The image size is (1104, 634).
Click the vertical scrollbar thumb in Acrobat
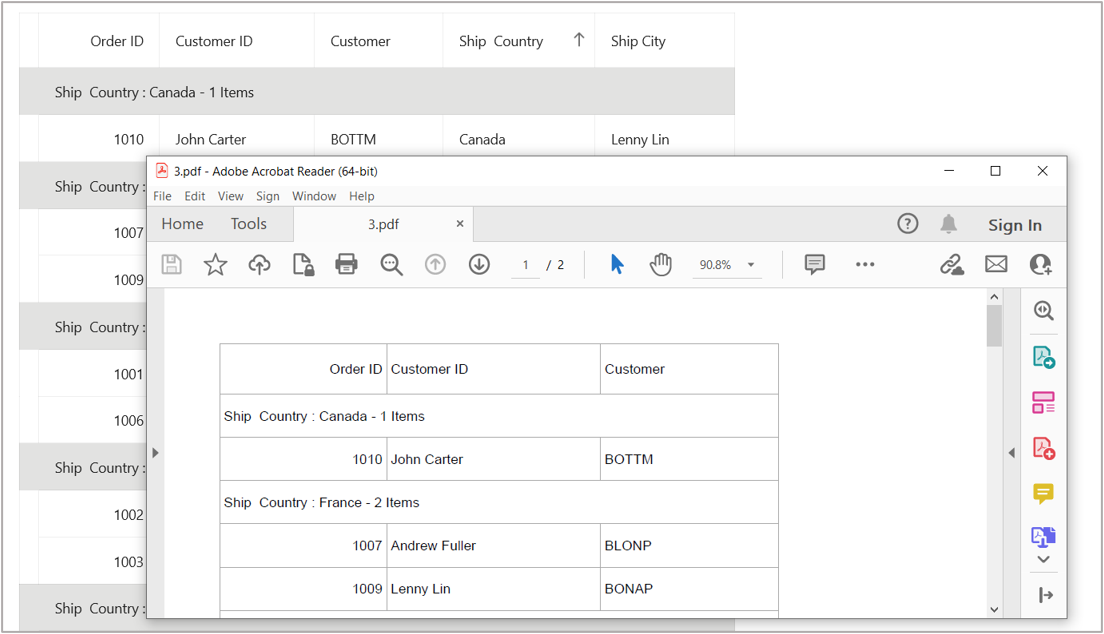pyautogui.click(x=994, y=327)
